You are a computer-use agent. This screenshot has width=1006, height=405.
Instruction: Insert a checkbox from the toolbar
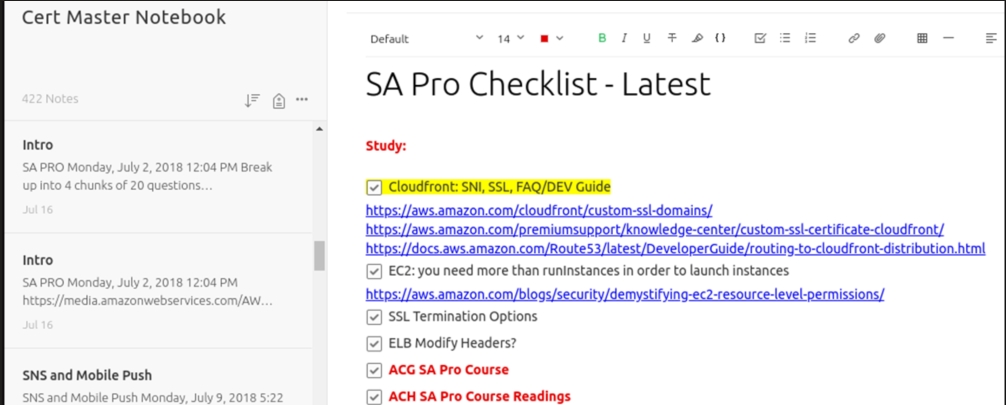760,39
